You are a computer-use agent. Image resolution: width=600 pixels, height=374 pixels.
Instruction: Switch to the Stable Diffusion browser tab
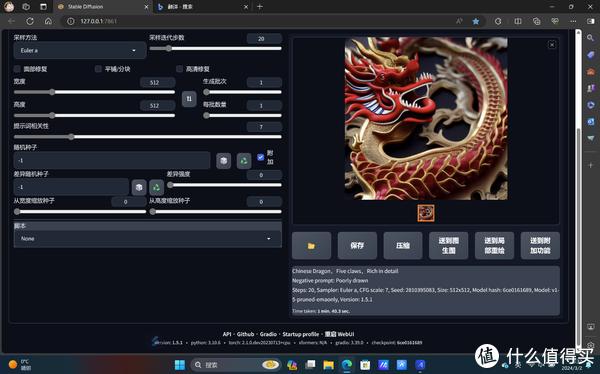[x=101, y=7]
